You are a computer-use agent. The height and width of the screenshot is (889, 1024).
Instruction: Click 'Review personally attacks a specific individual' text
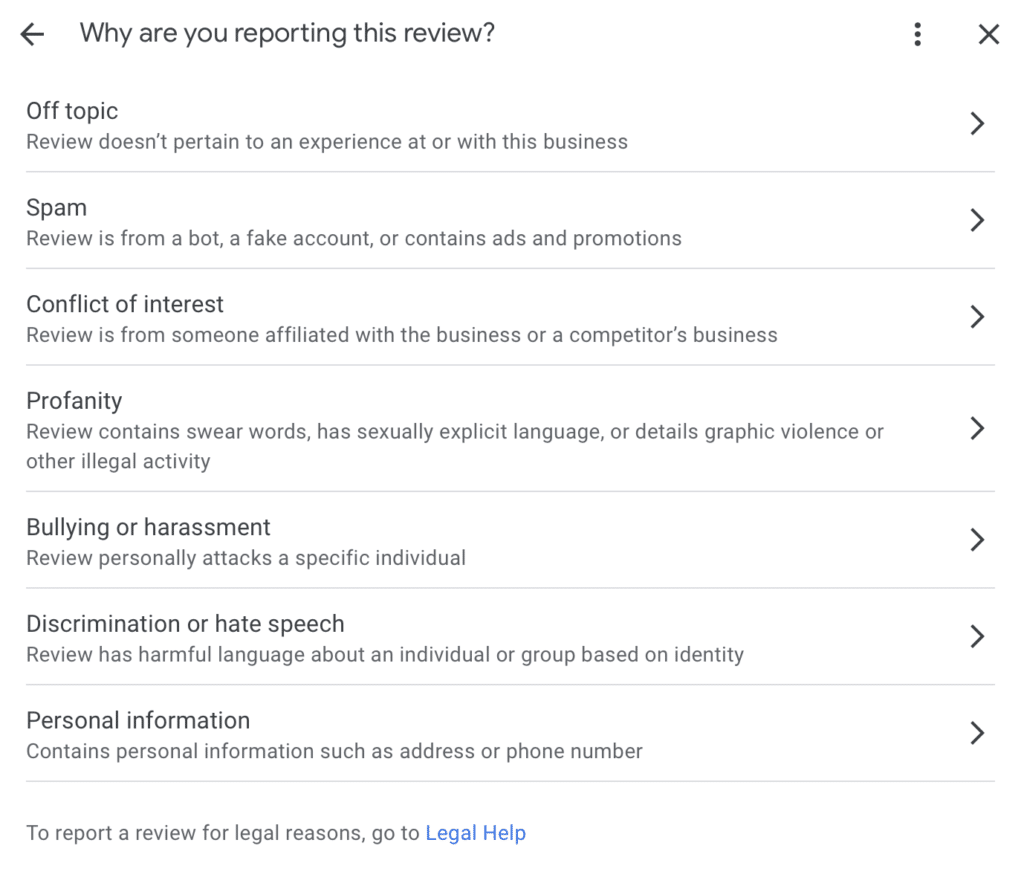246,558
